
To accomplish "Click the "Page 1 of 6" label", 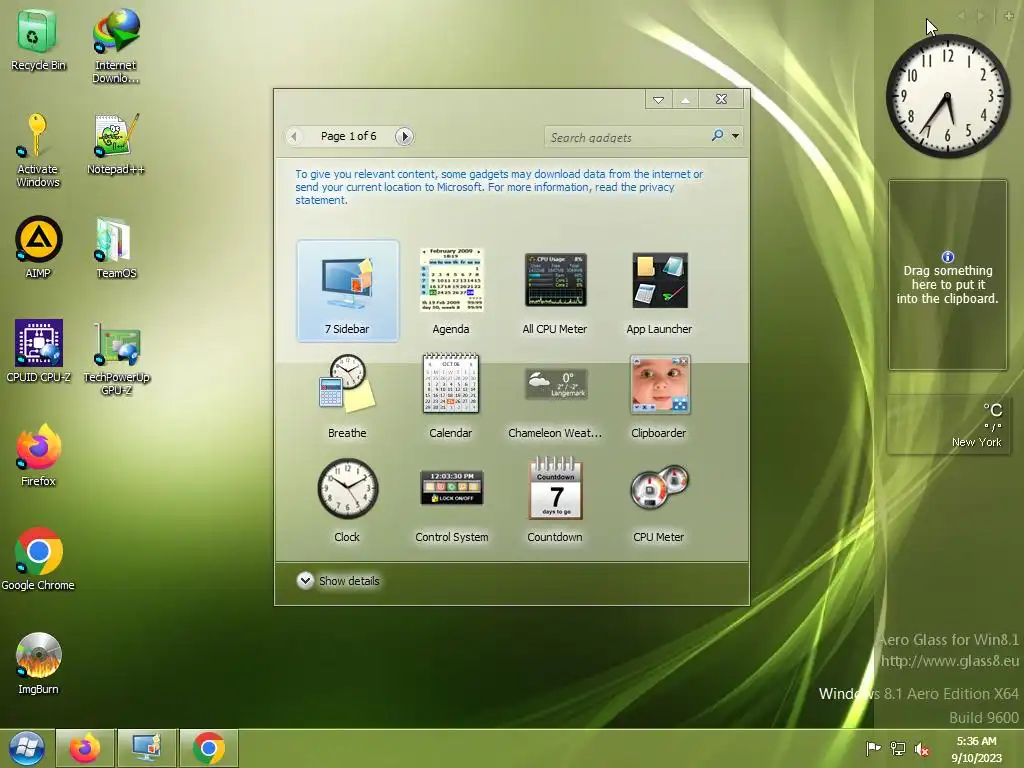I will [x=349, y=136].
